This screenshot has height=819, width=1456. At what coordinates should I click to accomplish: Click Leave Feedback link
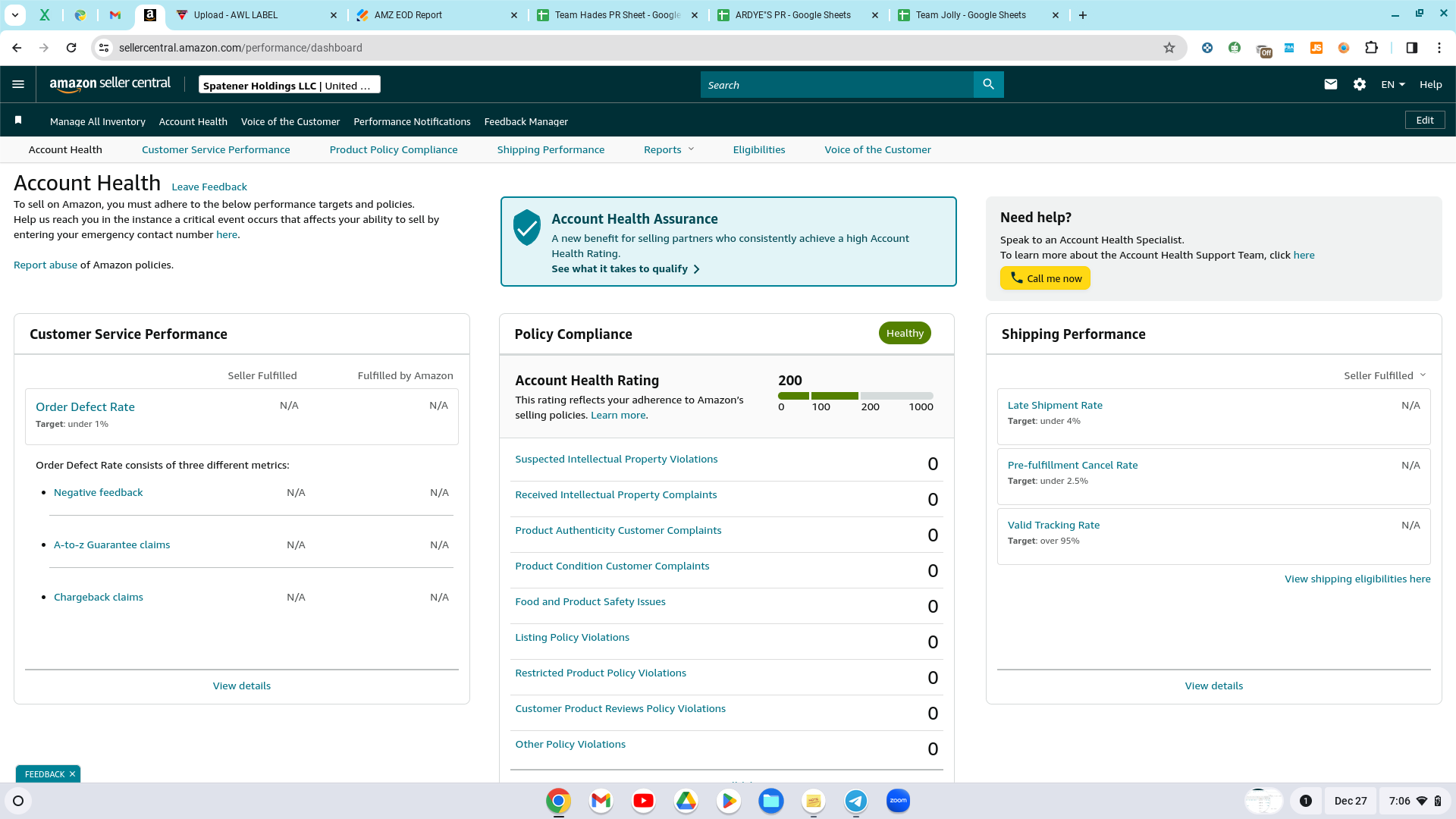pyautogui.click(x=209, y=187)
